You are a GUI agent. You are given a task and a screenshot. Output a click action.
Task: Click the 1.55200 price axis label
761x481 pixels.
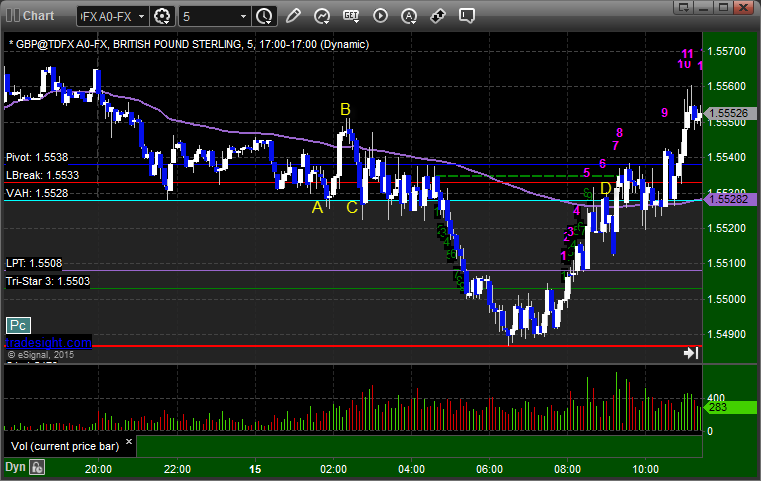click(x=727, y=228)
